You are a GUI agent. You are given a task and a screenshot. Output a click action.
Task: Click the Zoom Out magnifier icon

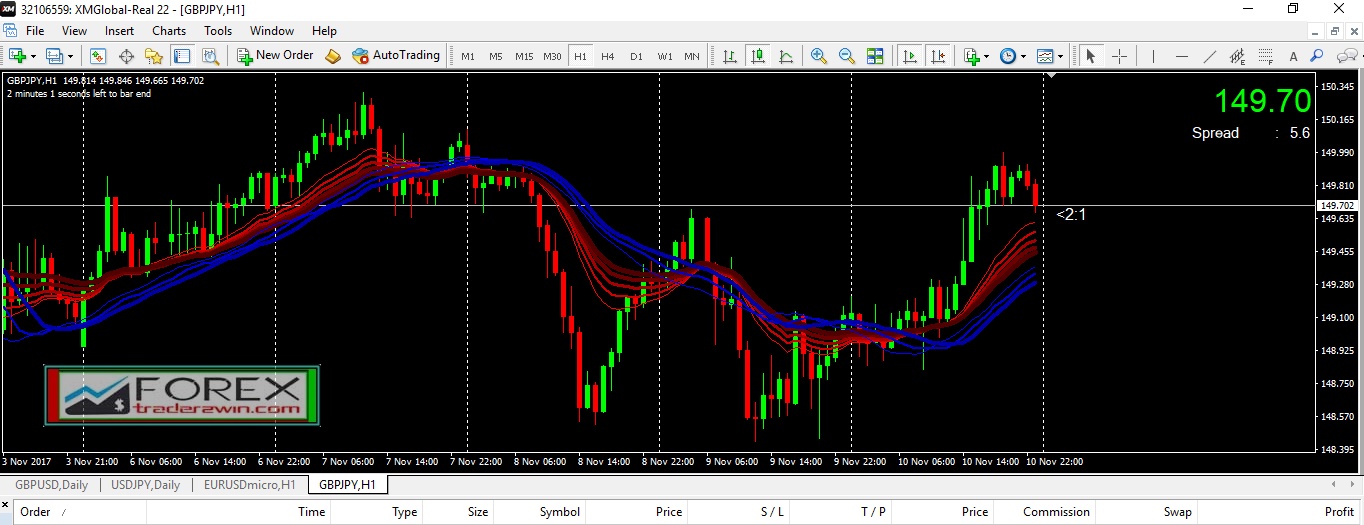point(847,56)
